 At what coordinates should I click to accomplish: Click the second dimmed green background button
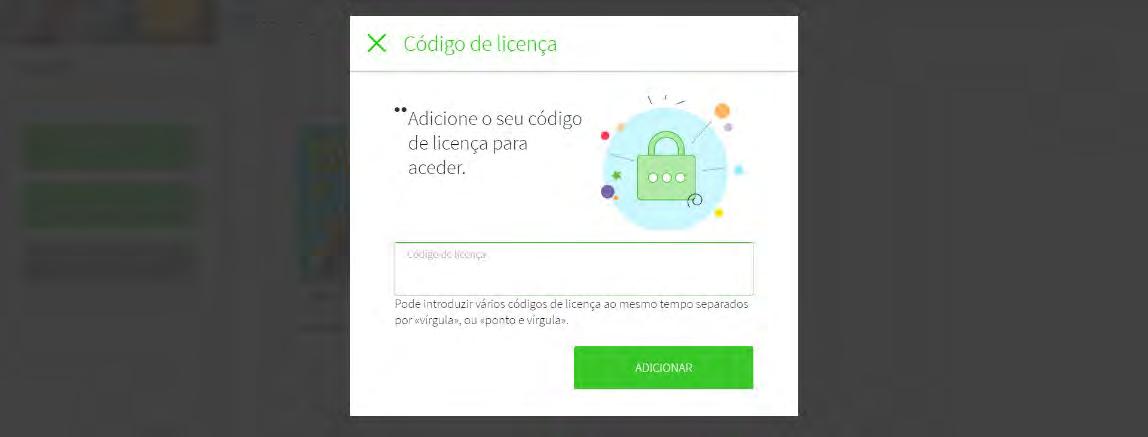(110, 204)
